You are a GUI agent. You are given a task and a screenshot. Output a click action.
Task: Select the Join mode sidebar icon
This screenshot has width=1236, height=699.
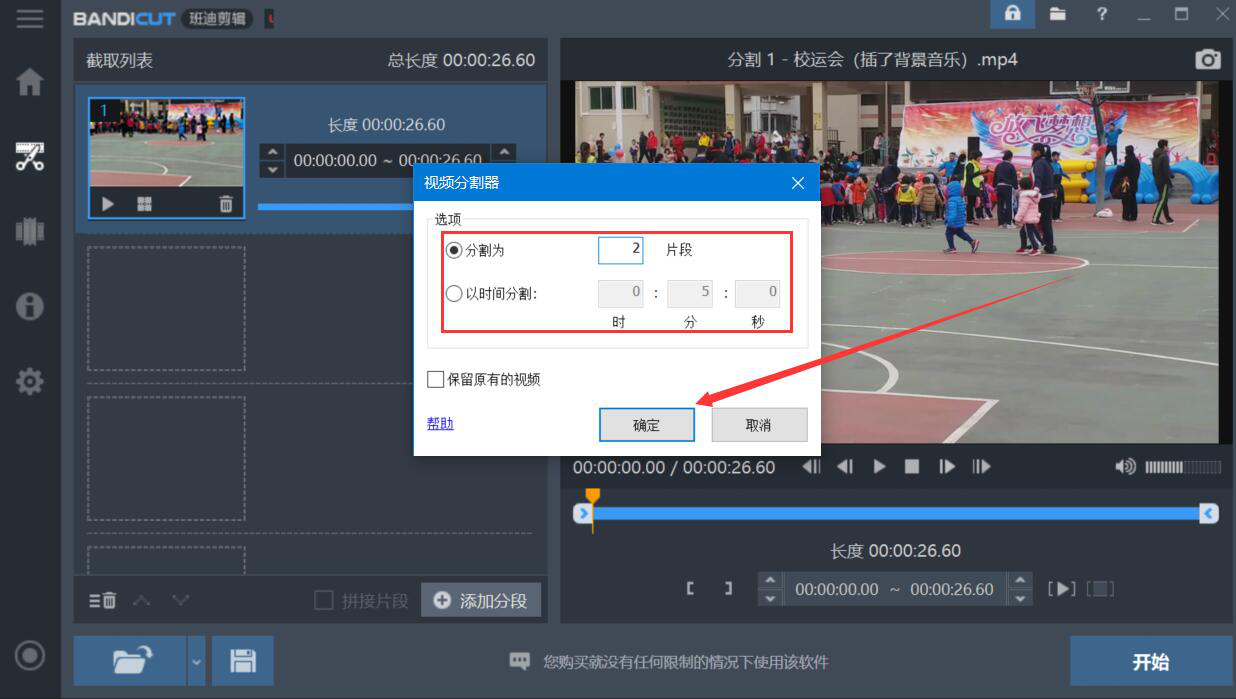30,231
